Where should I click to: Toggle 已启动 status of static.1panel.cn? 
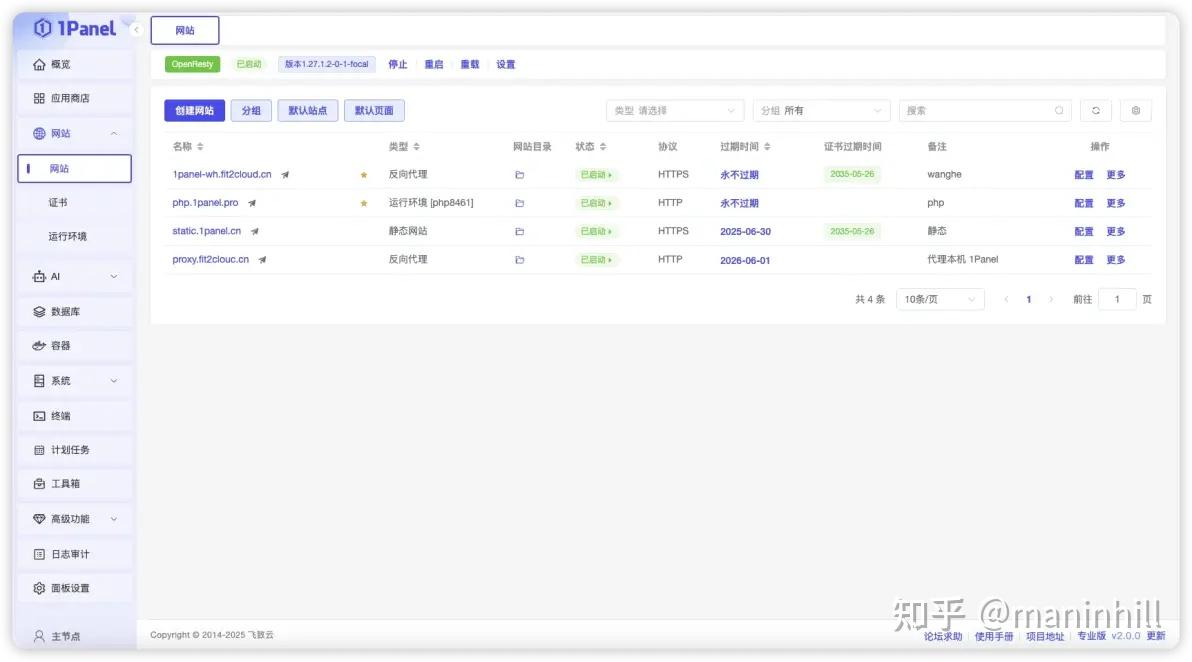596,231
